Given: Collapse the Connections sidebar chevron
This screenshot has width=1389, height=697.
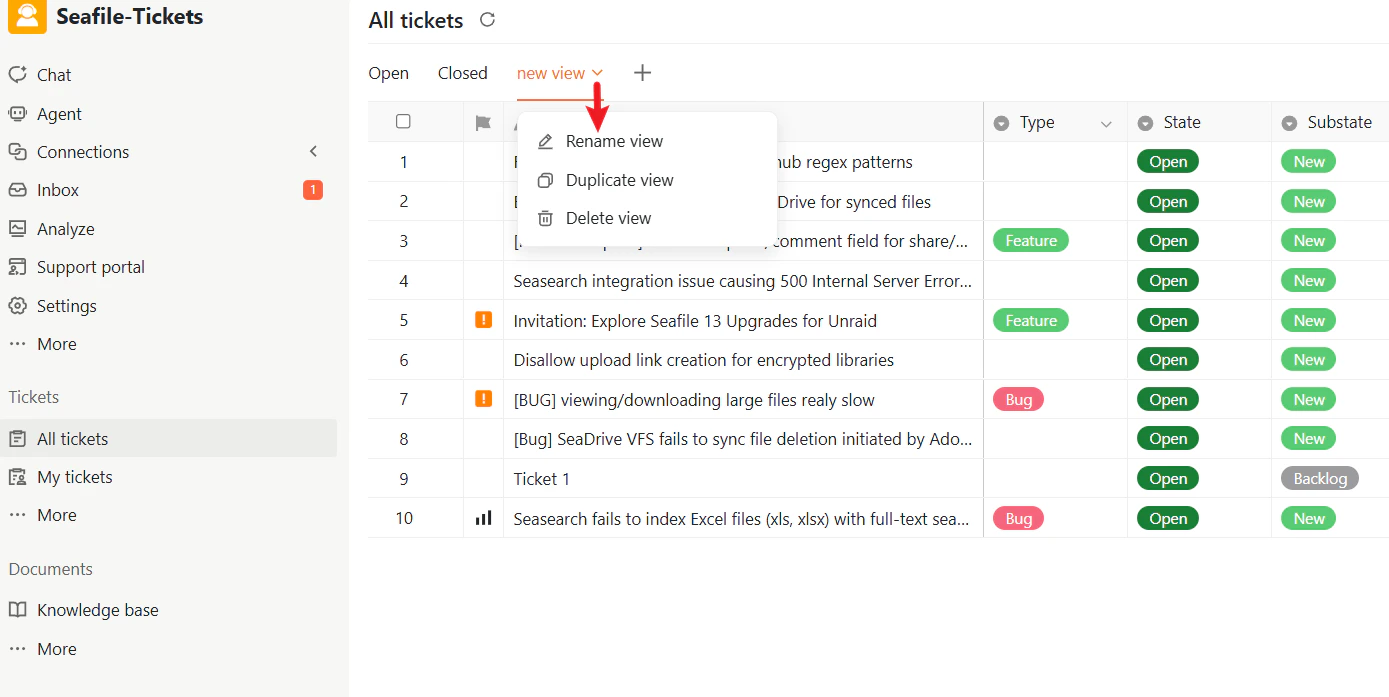Looking at the screenshot, I should click(313, 151).
